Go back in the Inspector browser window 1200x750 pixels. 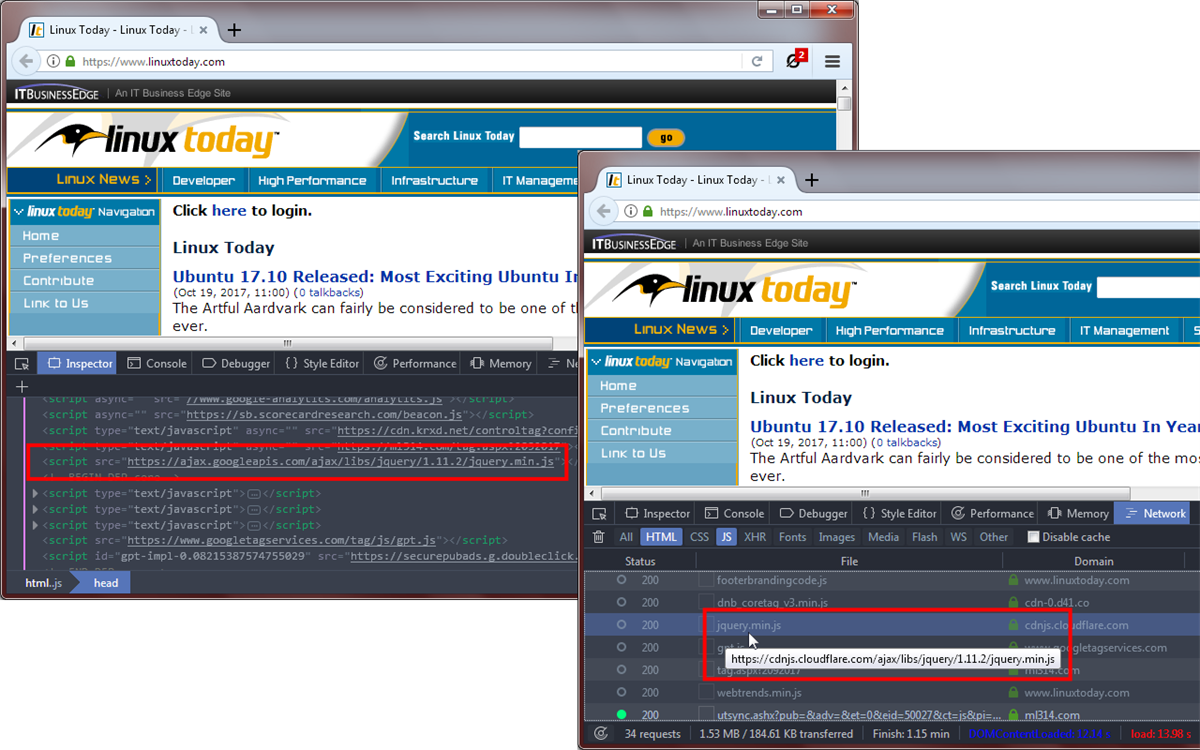point(27,61)
